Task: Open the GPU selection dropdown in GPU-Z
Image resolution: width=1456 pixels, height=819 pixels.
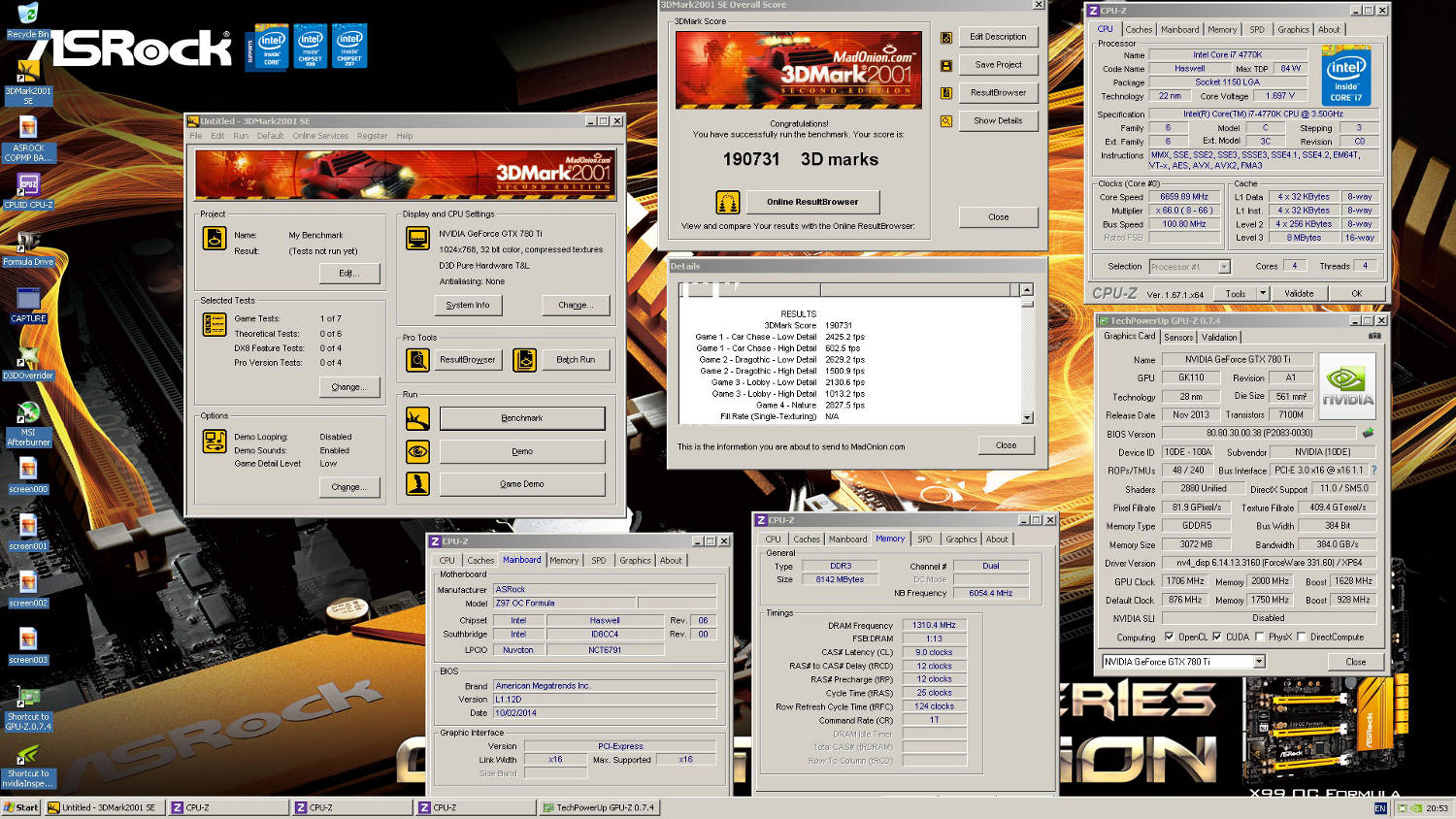Action: pos(1259,662)
